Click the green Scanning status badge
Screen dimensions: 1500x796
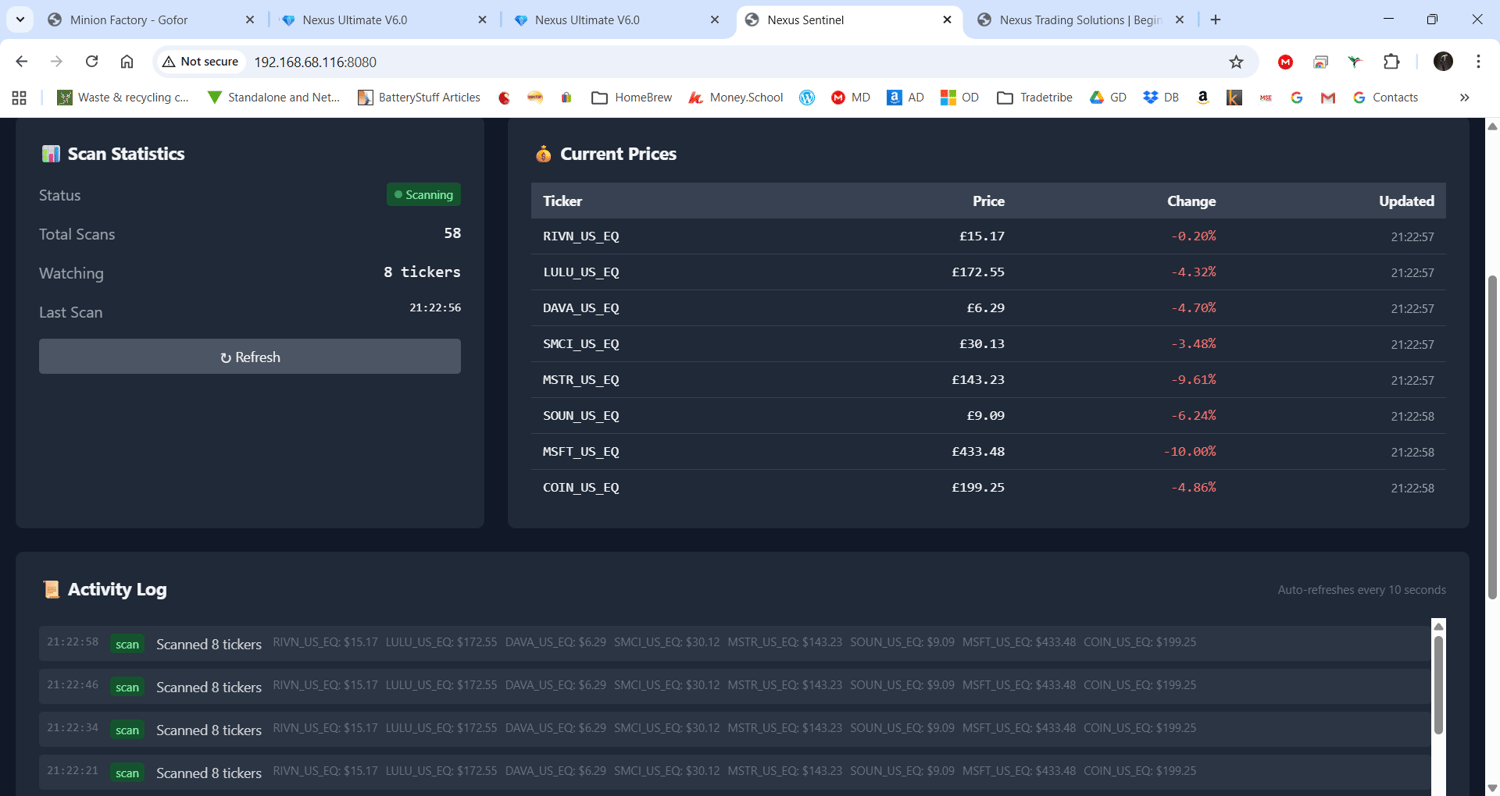tap(424, 195)
